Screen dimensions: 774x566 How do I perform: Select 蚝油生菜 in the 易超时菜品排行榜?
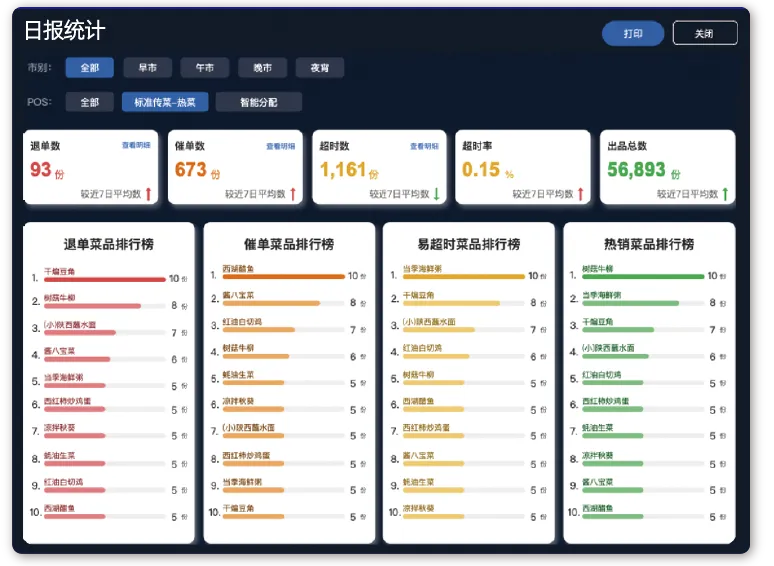point(419,482)
